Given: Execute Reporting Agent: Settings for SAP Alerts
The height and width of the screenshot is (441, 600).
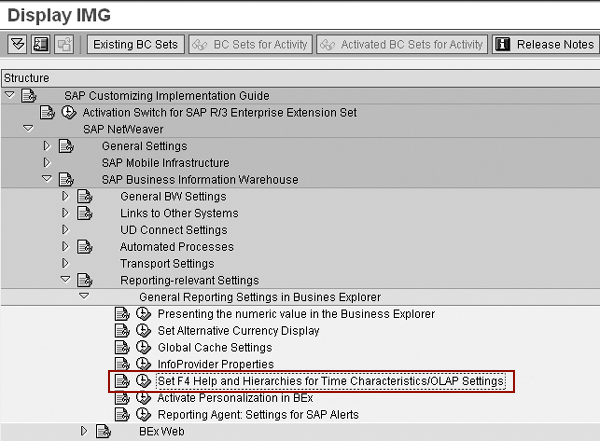Looking at the screenshot, I should (x=143, y=415).
